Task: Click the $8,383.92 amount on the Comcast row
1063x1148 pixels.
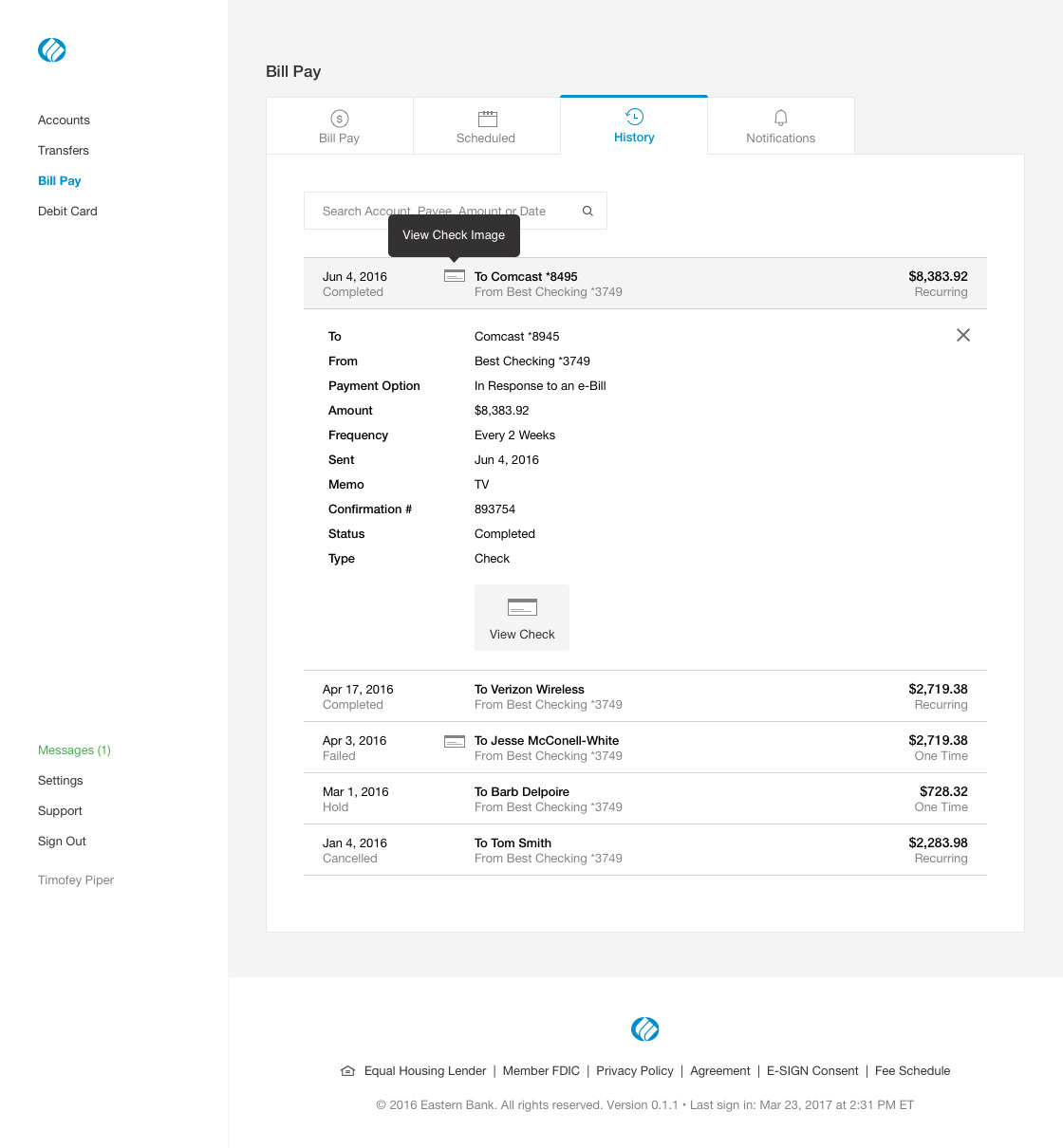Action: [x=939, y=277]
